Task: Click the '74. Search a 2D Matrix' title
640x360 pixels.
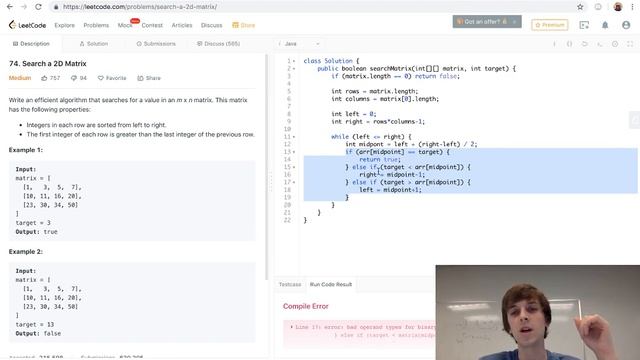Action: 47,64
